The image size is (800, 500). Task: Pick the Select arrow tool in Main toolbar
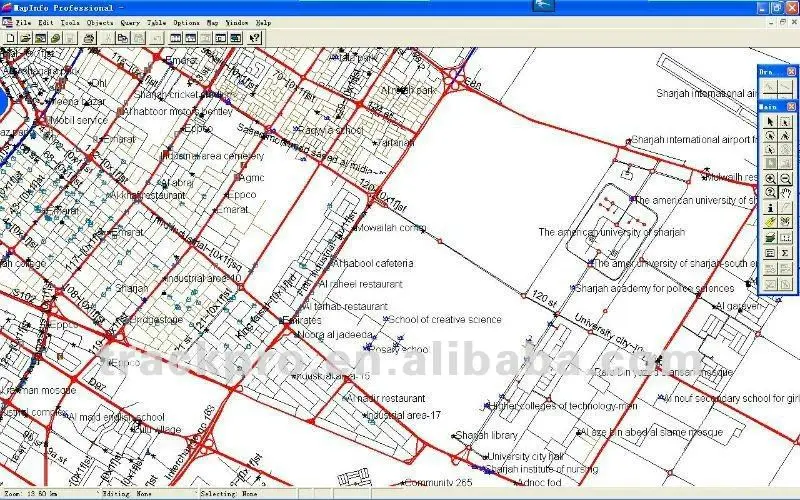770,121
